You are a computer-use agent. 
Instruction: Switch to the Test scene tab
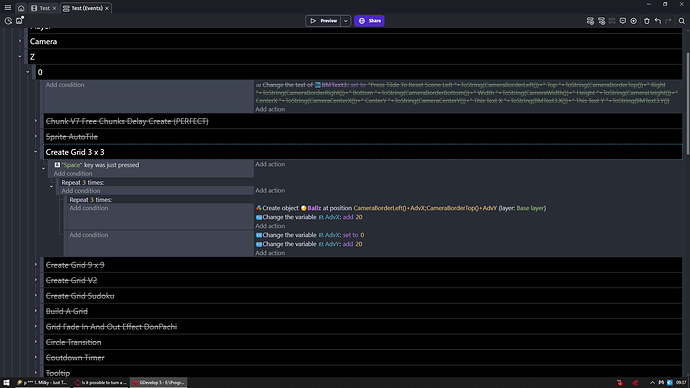pyautogui.click(x=41, y=8)
